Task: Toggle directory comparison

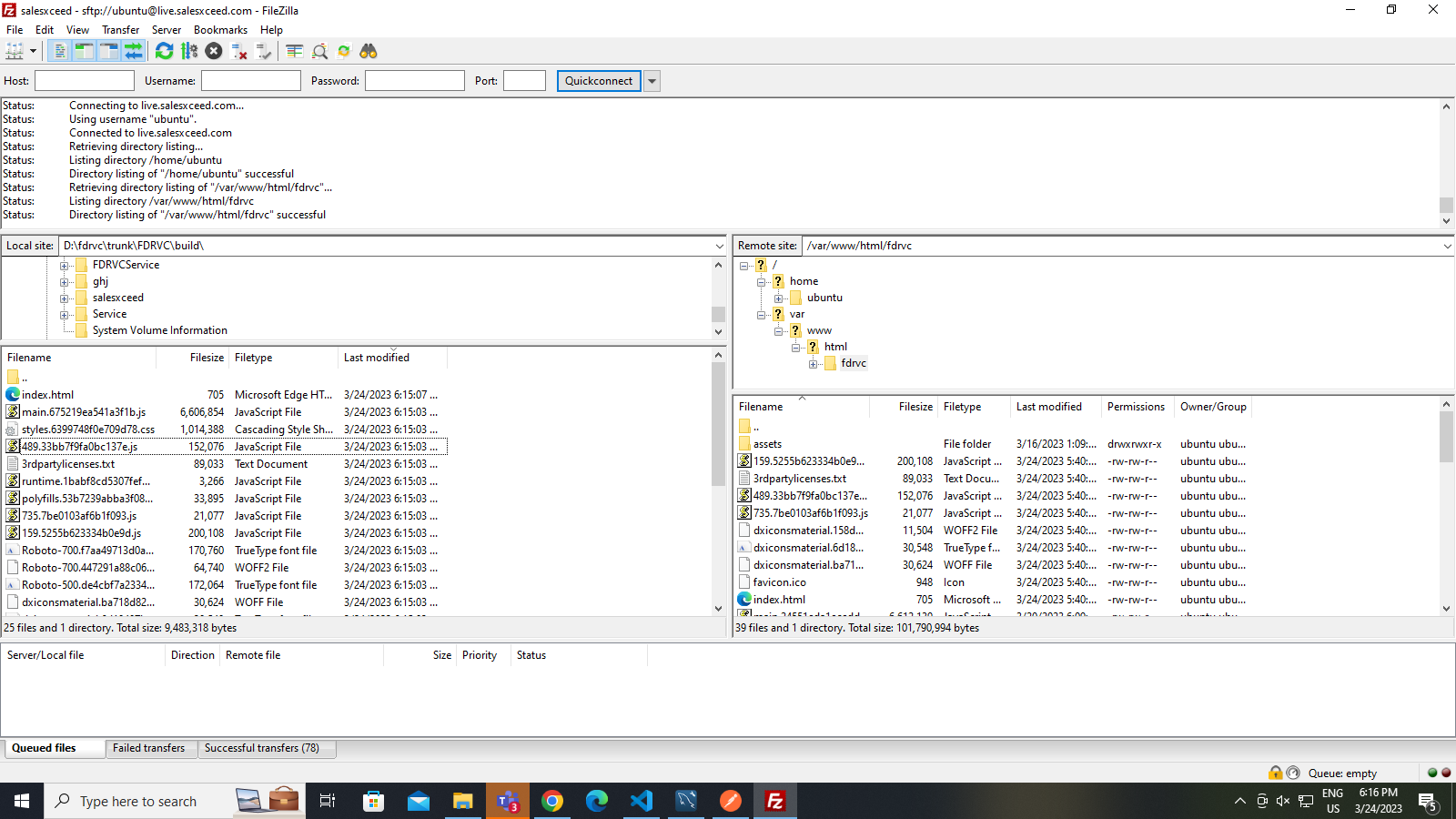Action: click(319, 52)
